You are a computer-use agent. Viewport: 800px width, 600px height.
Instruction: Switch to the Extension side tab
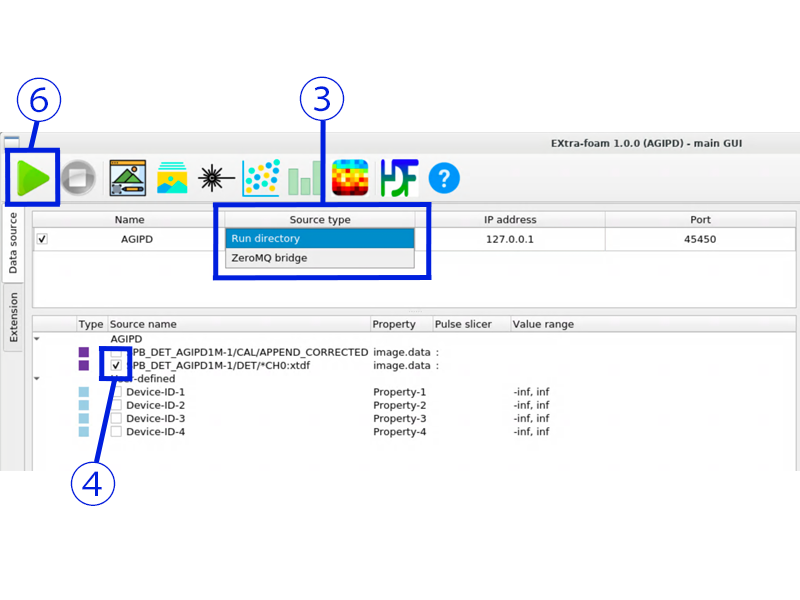[x=13, y=317]
